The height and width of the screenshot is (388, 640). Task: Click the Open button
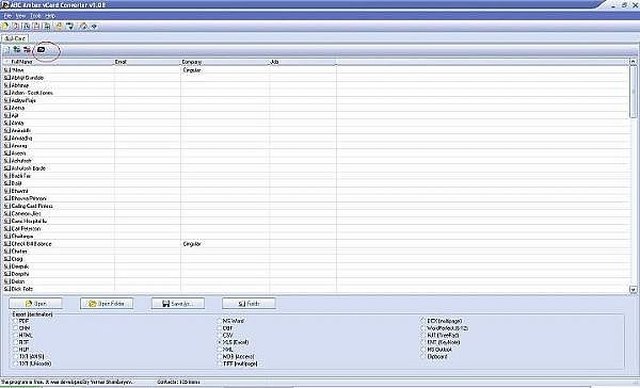(x=36, y=304)
